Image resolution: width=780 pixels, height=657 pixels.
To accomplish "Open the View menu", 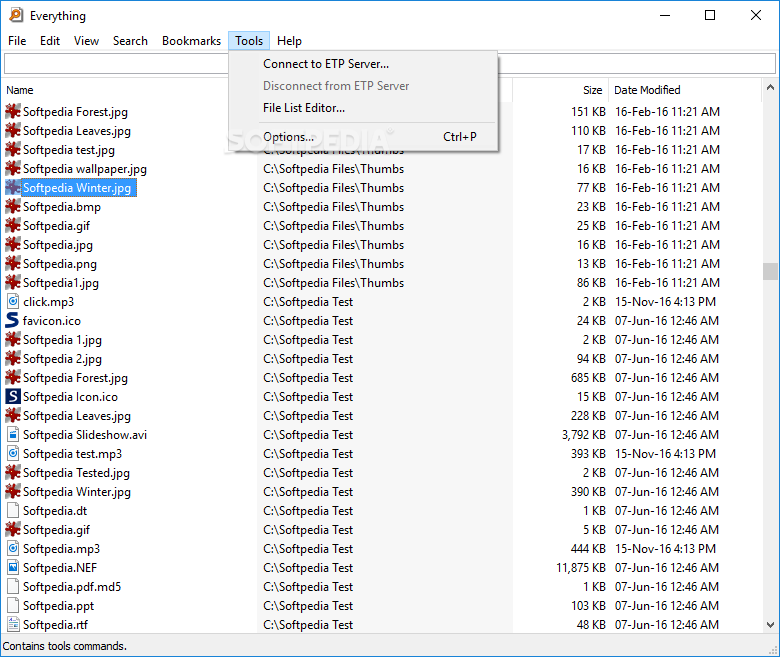I will click(87, 41).
